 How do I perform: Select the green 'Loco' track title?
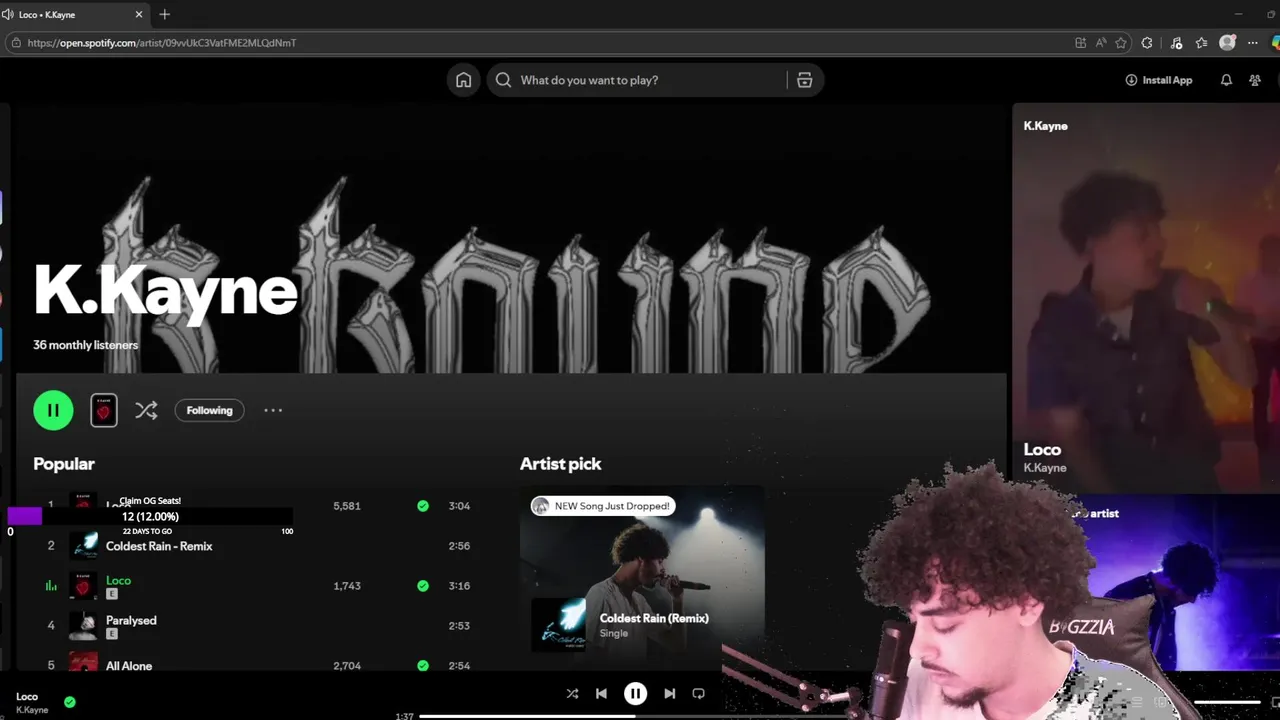pos(118,580)
